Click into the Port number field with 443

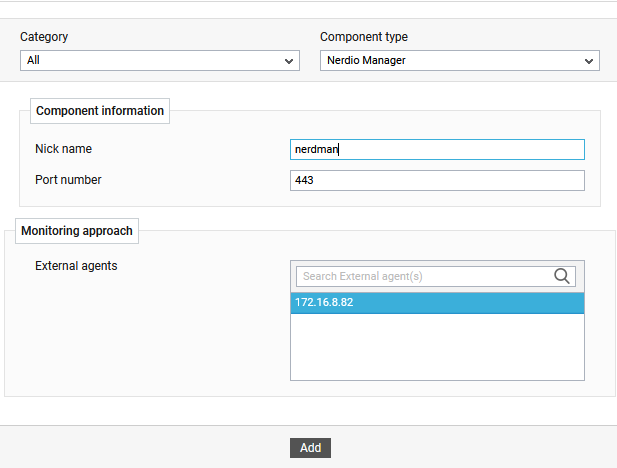tap(437, 181)
